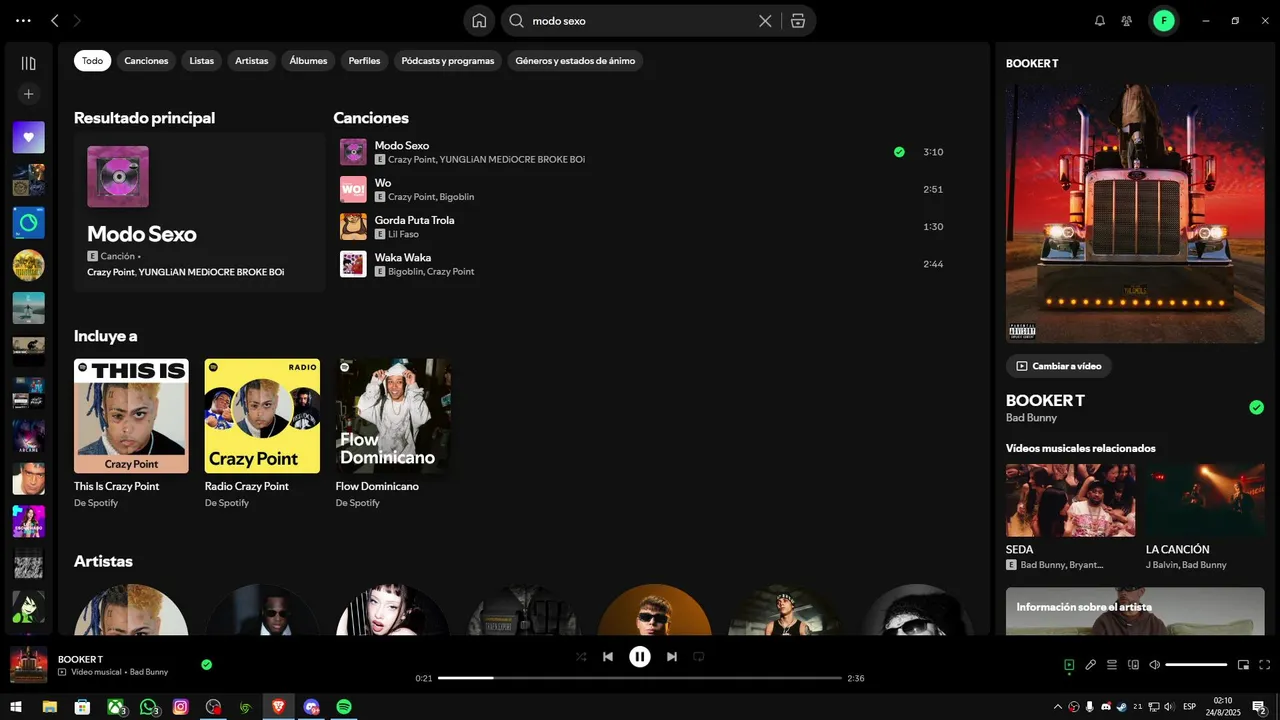Open the Windows notification center
The width and height of the screenshot is (1280, 720).
point(1260,707)
